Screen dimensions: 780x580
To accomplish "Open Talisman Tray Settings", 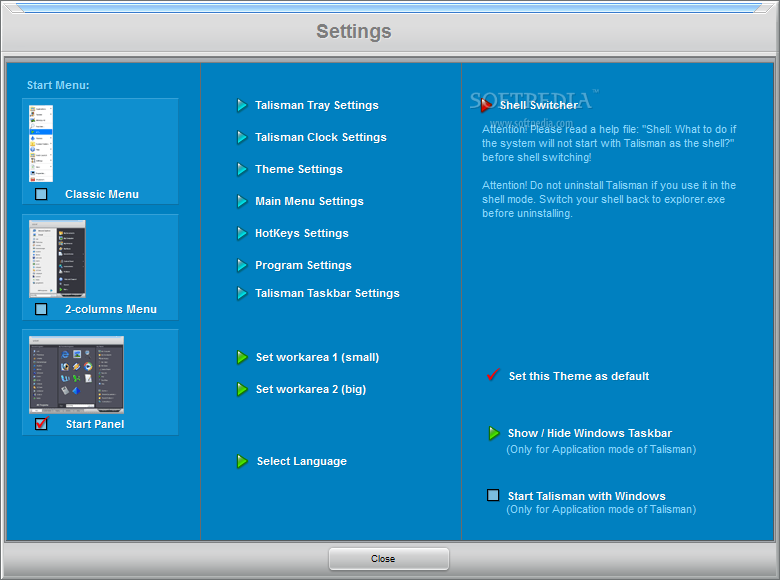I will point(317,105).
